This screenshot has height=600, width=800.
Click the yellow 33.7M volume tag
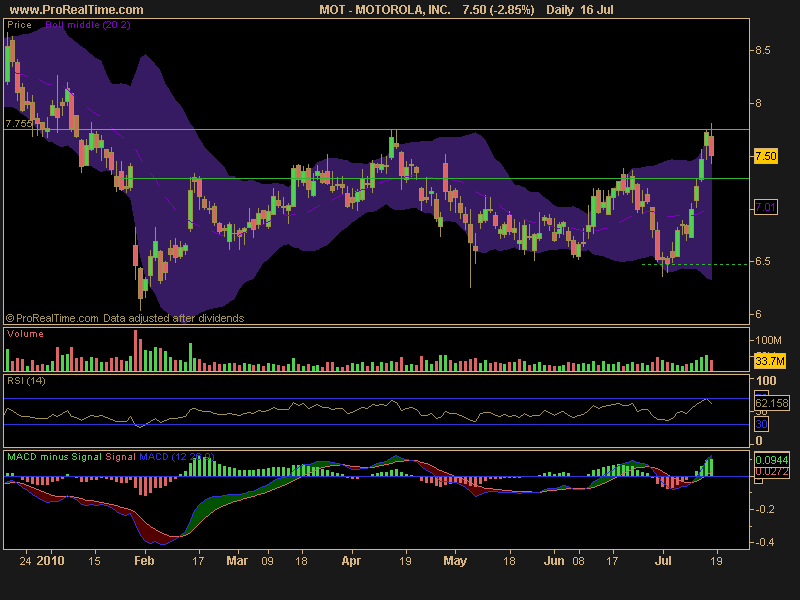[x=770, y=361]
